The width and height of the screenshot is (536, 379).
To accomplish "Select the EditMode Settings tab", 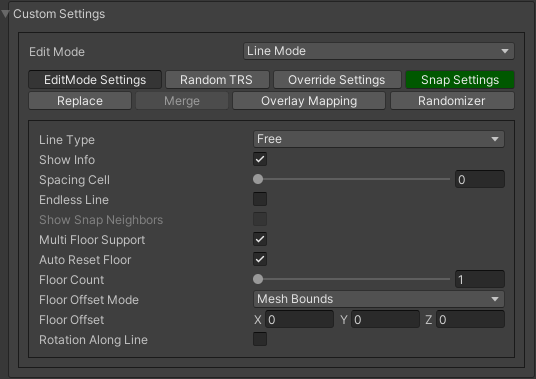I will tap(95, 80).
